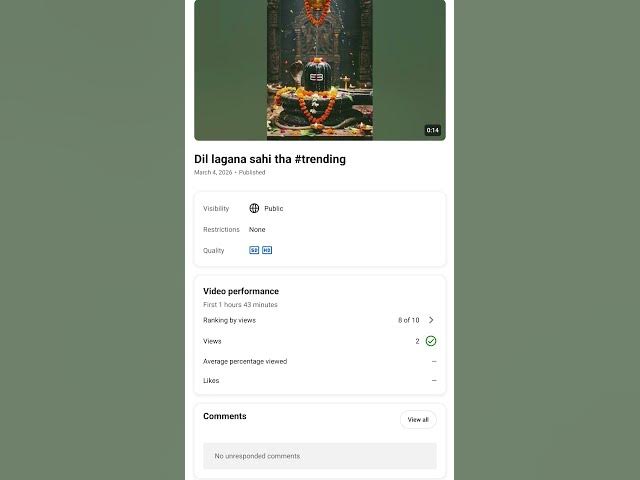
Task: Click the globe visibility icon
Action: pyautogui.click(x=254, y=208)
